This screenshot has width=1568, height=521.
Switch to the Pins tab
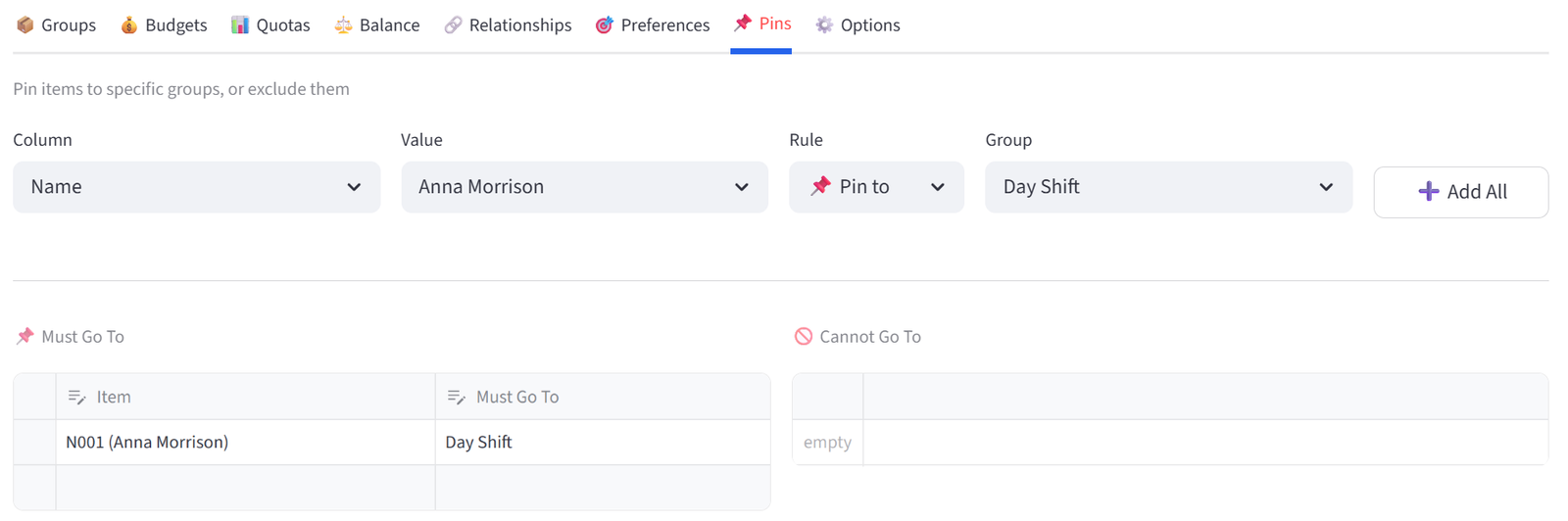tap(761, 24)
